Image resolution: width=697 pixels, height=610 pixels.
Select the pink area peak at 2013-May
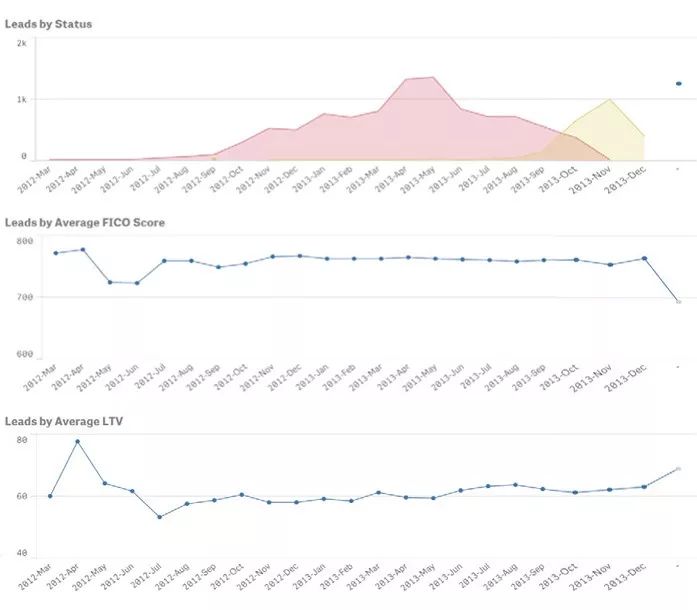click(433, 77)
